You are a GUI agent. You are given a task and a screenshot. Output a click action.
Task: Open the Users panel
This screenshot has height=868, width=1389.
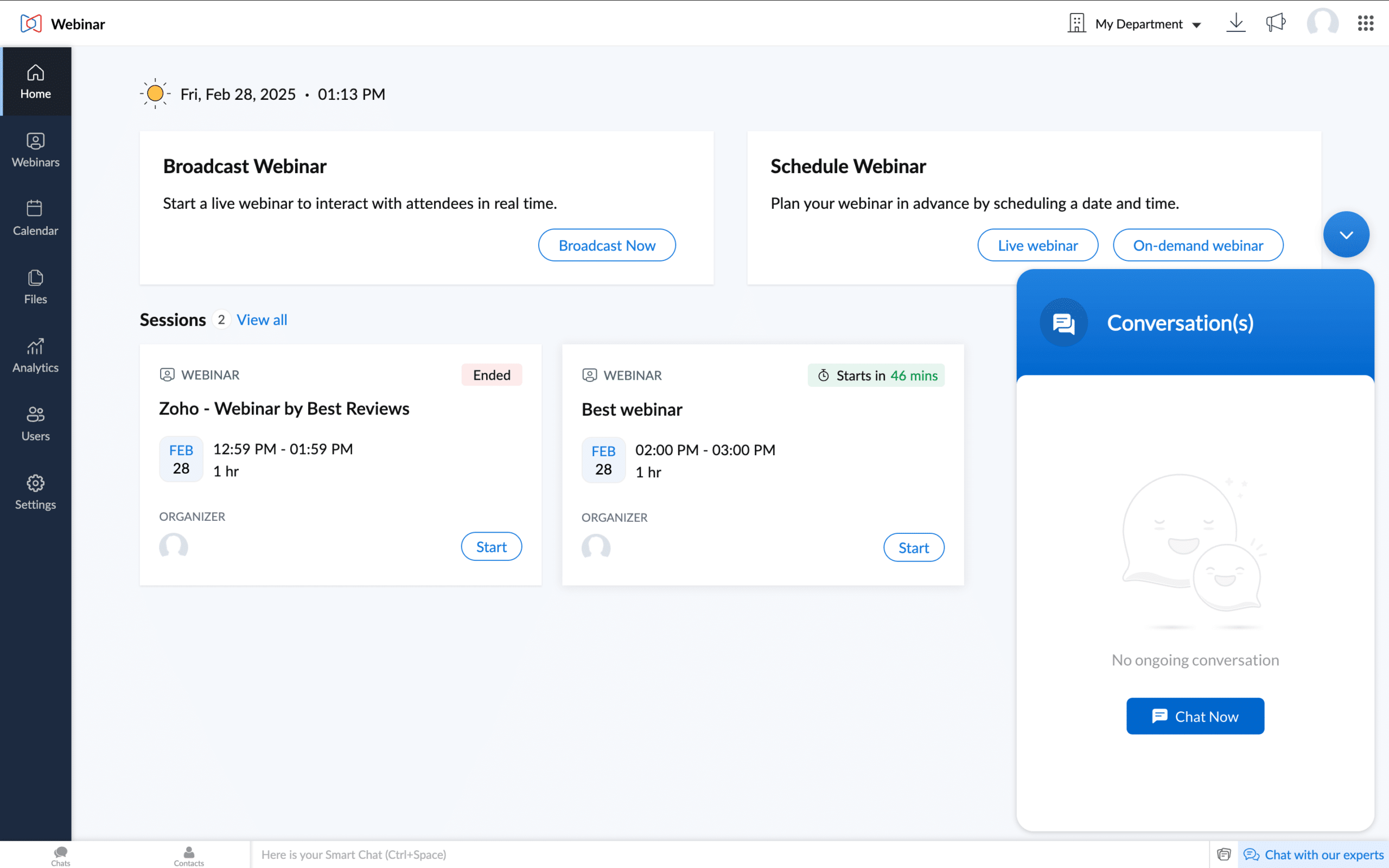pos(36,423)
